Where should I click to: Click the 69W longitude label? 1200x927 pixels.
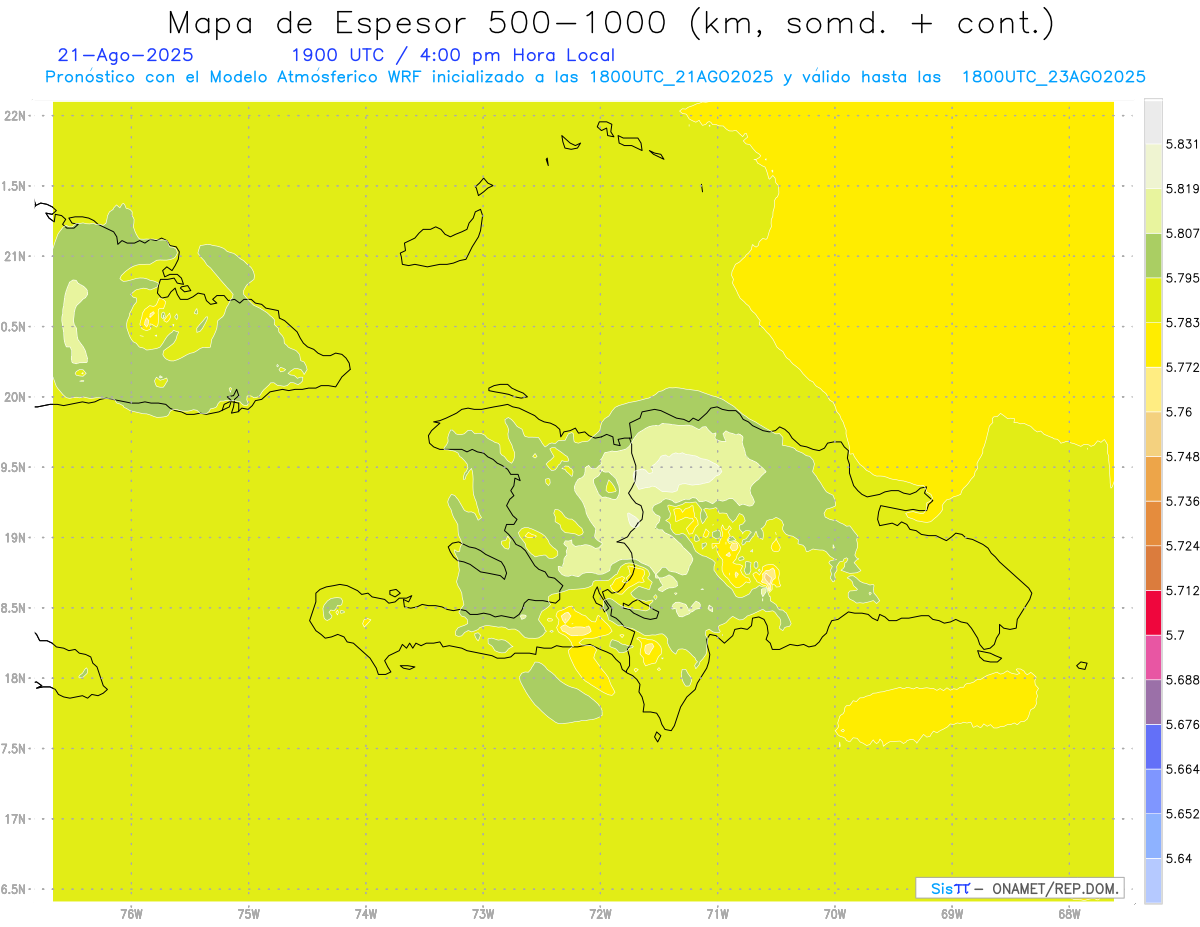click(x=952, y=914)
